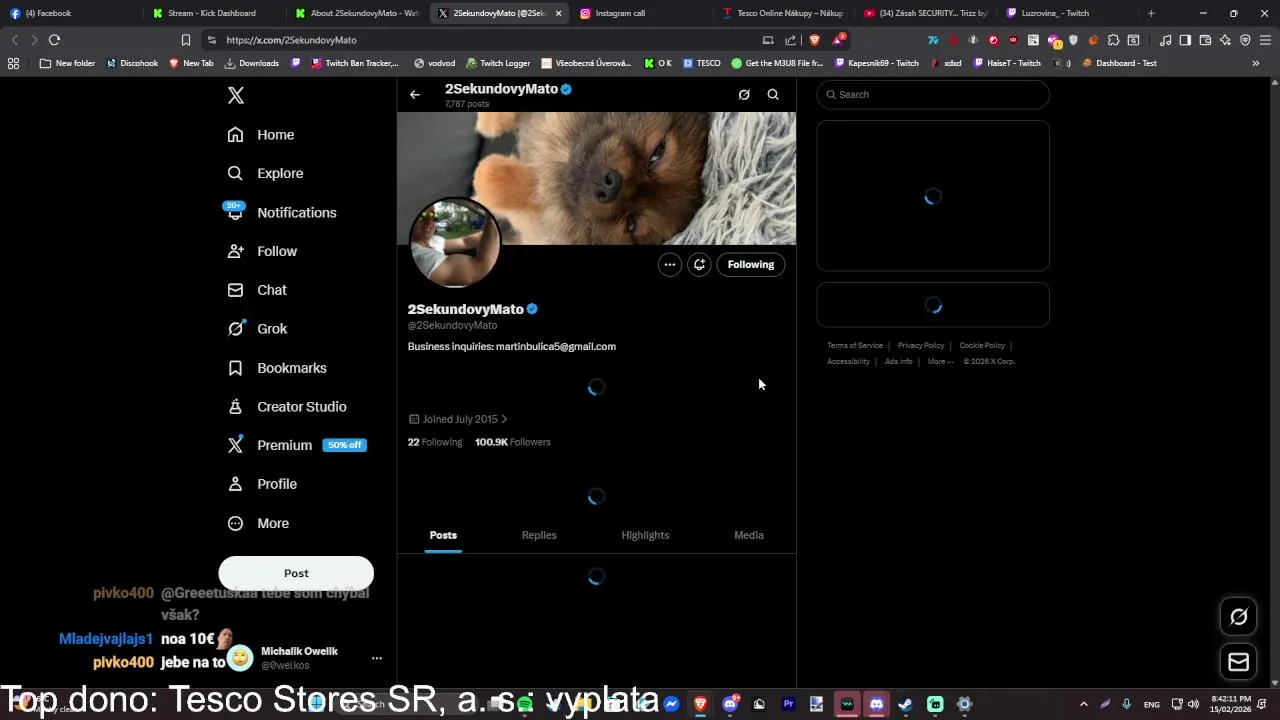Screen dimensions: 1280x720
Task: Open new browser tab
Action: click(x=1151, y=13)
